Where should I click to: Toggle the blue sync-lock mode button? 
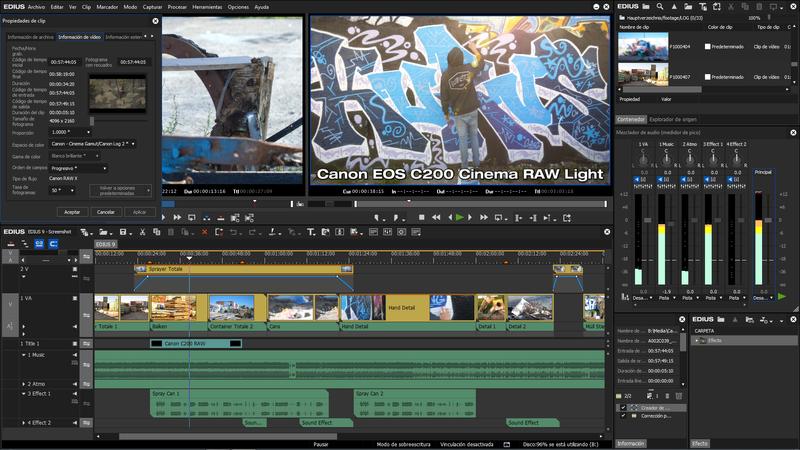point(54,244)
